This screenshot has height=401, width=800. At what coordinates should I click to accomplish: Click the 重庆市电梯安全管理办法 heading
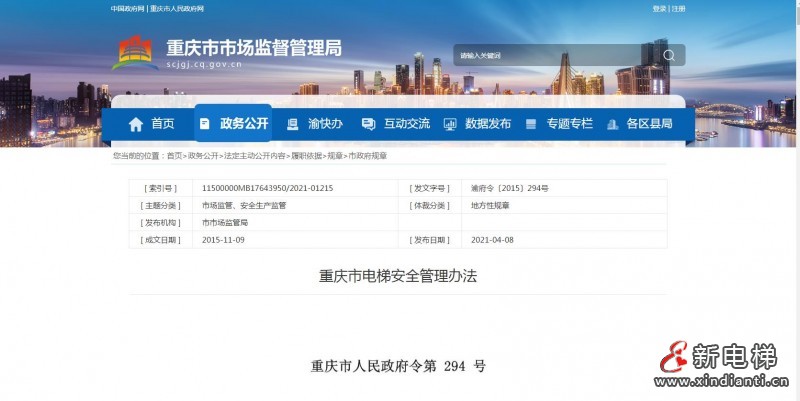pyautogui.click(x=398, y=276)
